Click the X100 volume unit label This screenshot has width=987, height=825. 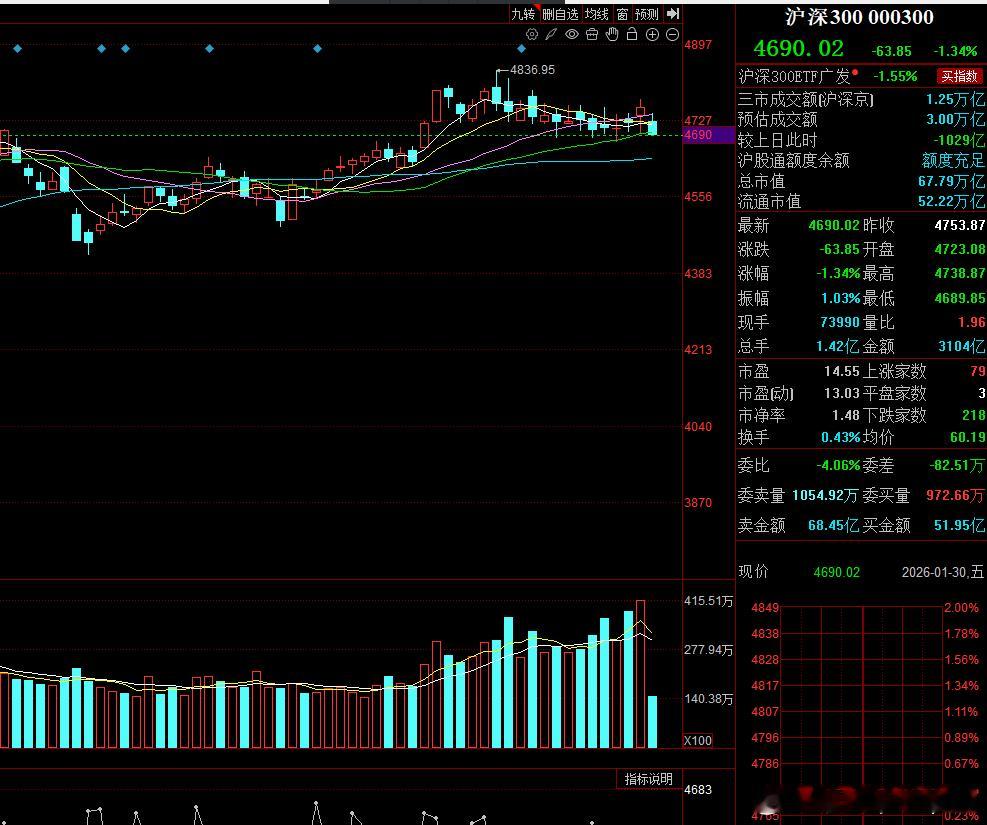698,741
